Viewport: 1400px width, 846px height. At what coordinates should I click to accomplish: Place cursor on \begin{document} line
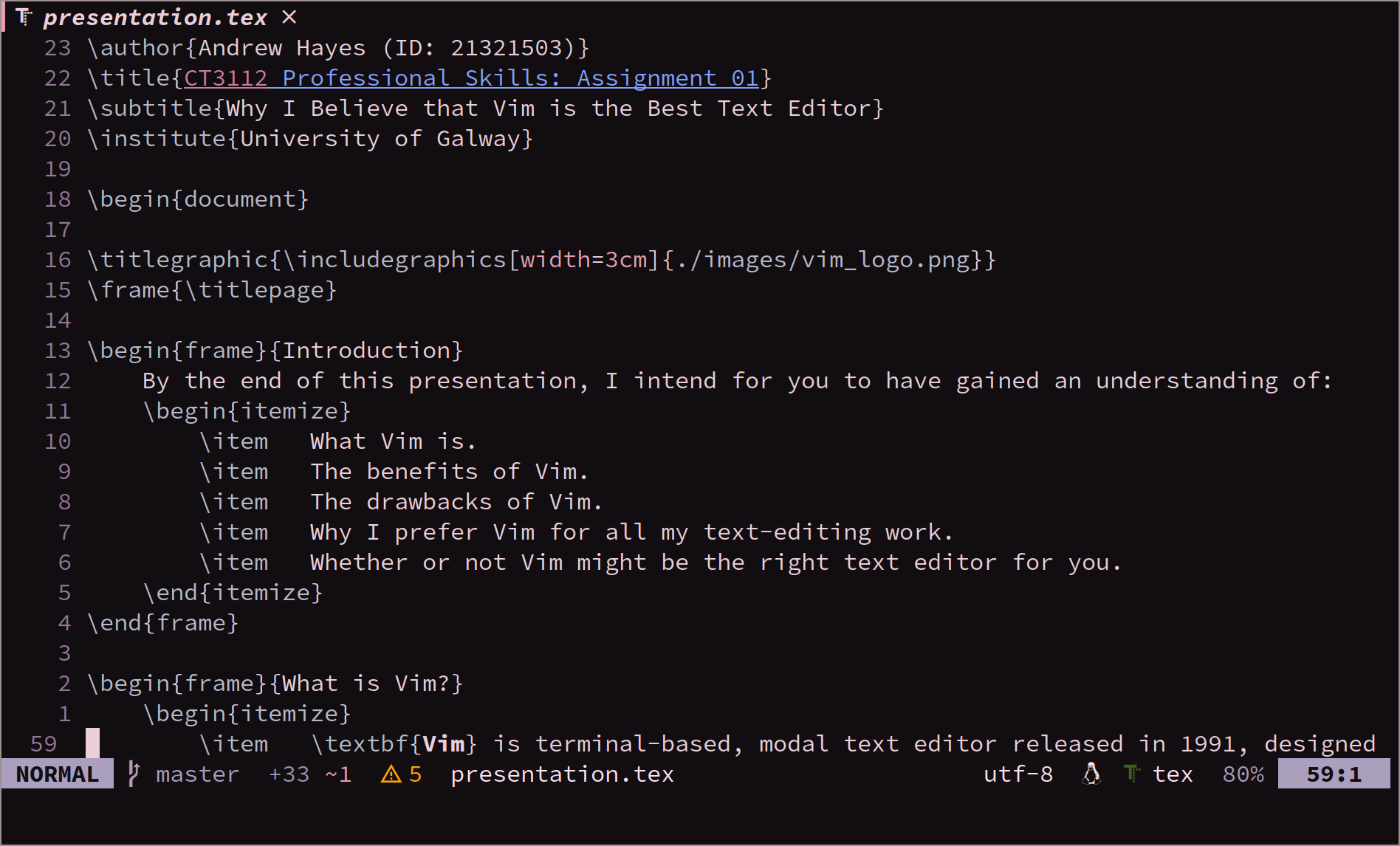198,199
